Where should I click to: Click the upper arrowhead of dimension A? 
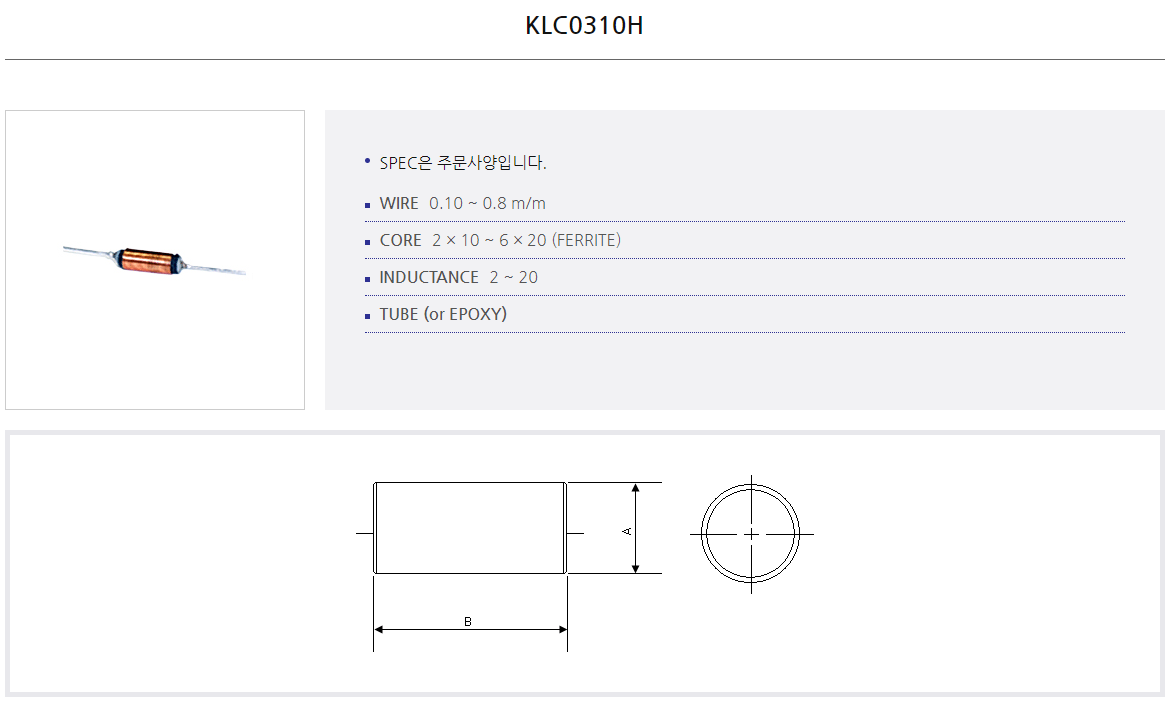636,489
